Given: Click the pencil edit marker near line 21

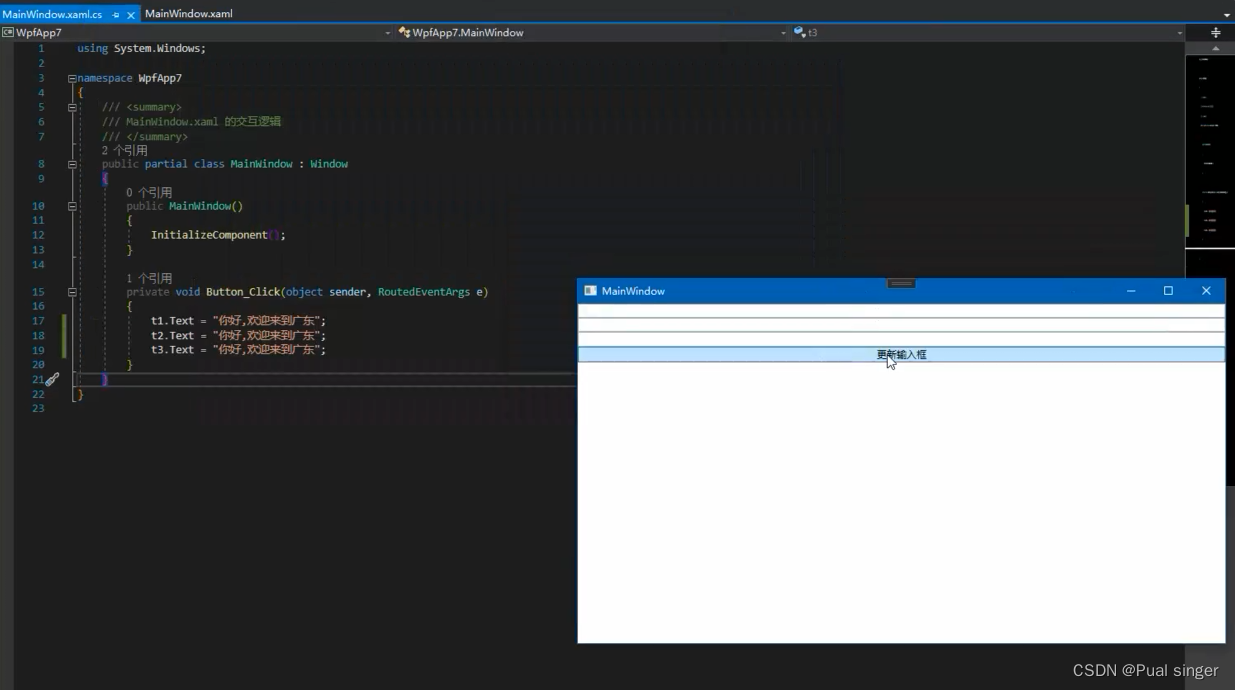Looking at the screenshot, I should point(52,379).
